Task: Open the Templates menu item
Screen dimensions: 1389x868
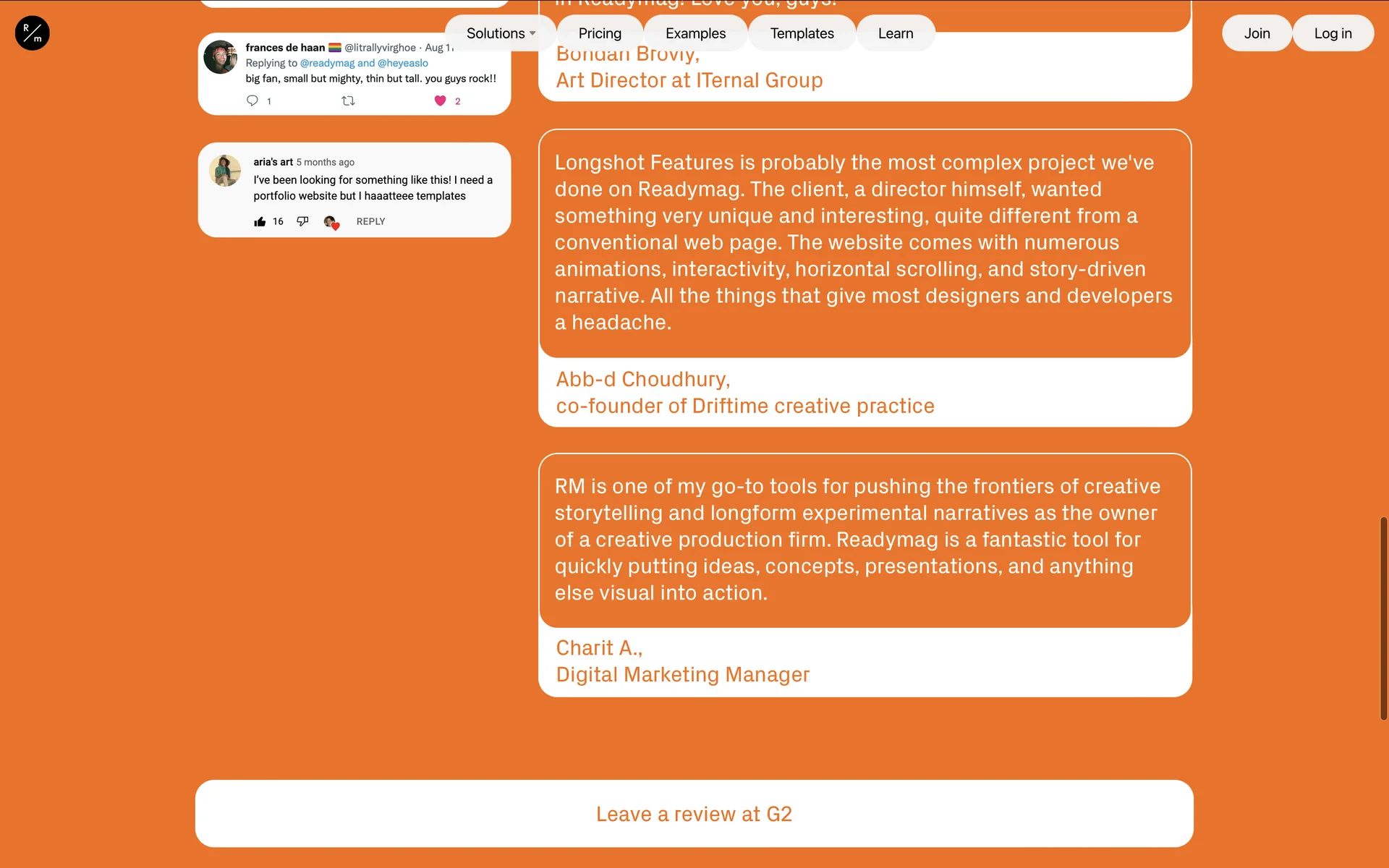Action: click(802, 33)
